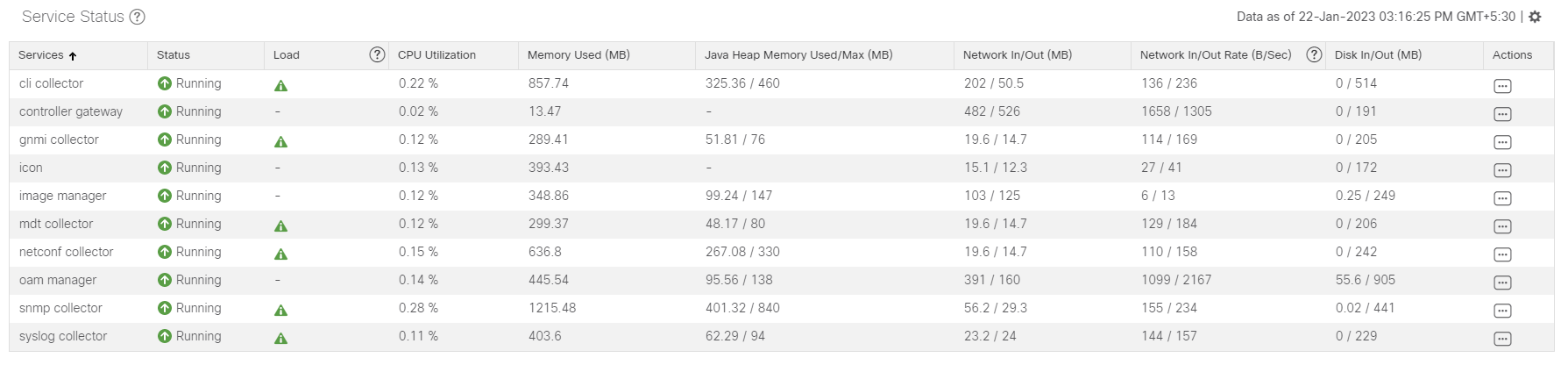Screen dimensions: 1568x365
Task: Open actions menu for oam manager
Action: click(x=1502, y=283)
